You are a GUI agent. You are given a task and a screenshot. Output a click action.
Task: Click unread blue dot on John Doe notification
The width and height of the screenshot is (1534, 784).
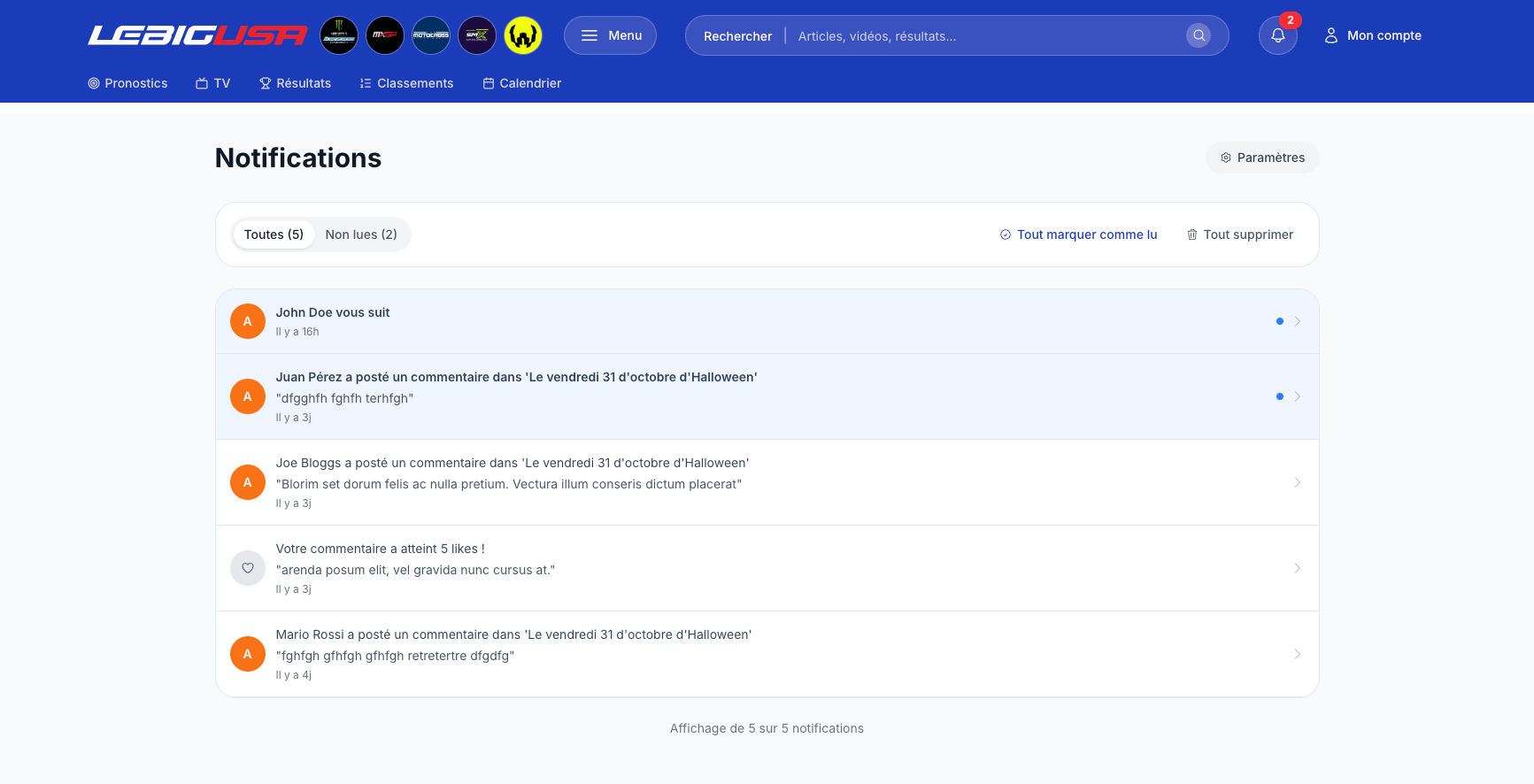coord(1279,321)
